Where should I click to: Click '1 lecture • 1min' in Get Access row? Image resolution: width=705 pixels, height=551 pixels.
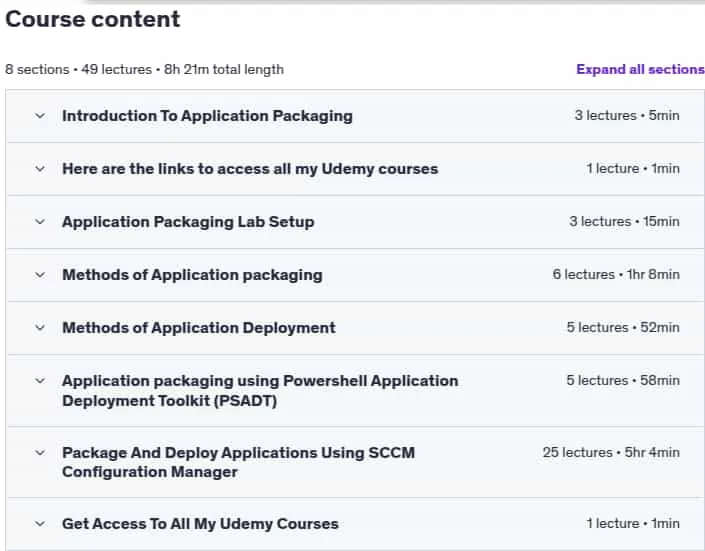tap(633, 524)
